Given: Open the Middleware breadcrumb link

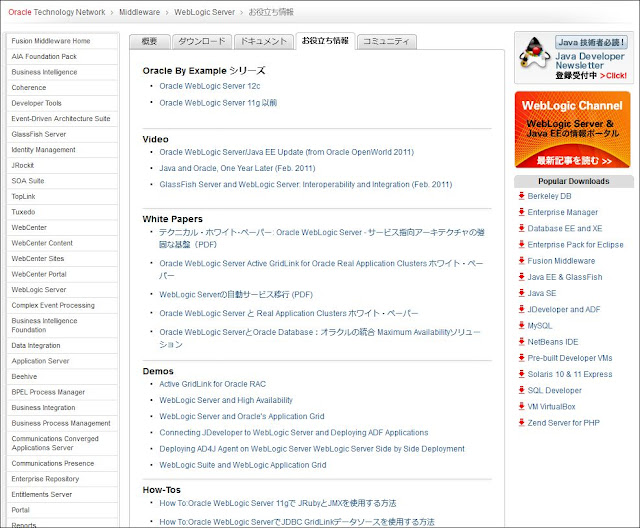Looking at the screenshot, I should click(x=140, y=12).
